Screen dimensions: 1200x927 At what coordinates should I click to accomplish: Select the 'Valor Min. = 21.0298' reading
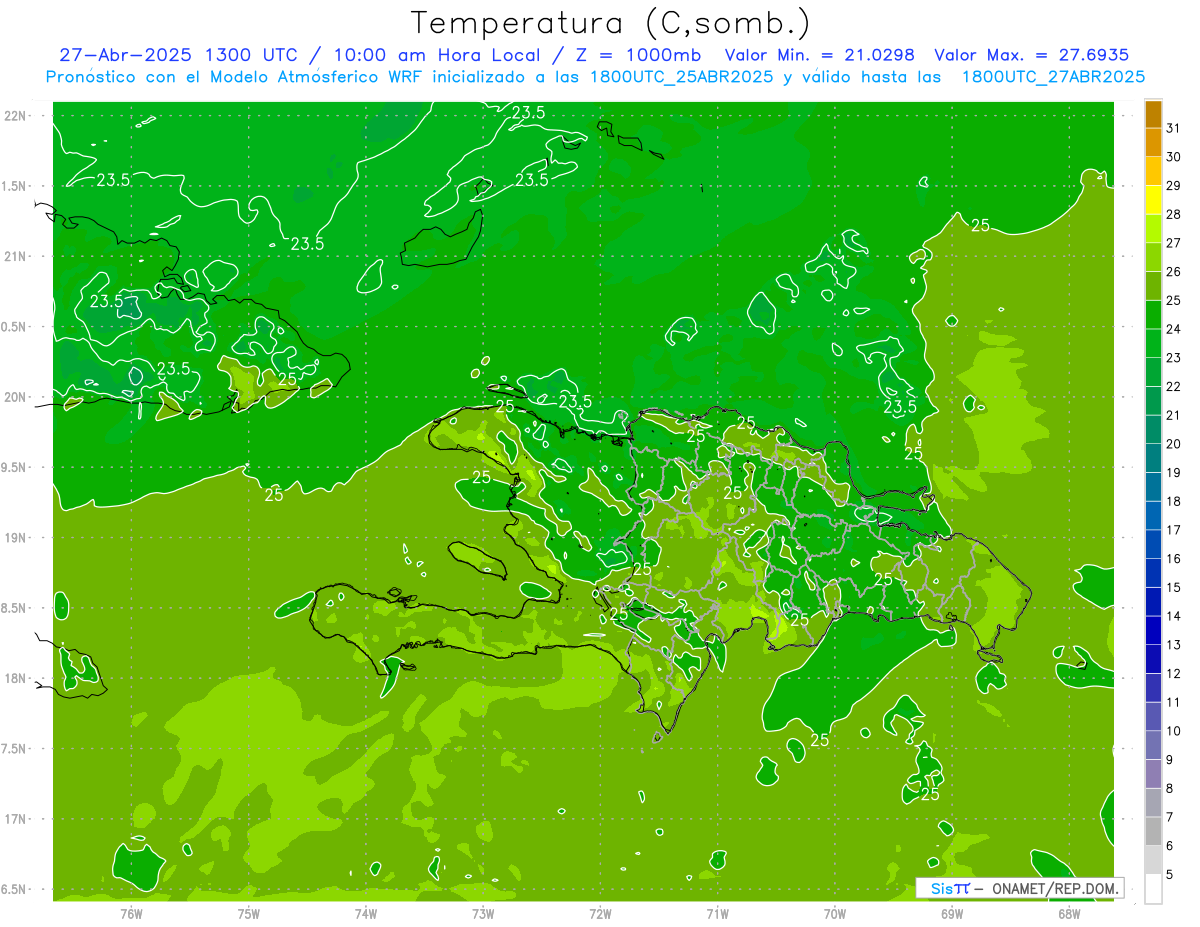click(819, 55)
